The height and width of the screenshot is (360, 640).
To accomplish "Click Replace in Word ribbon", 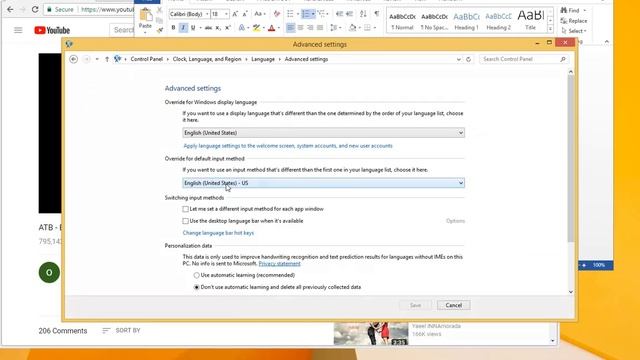I will (574, 20).
